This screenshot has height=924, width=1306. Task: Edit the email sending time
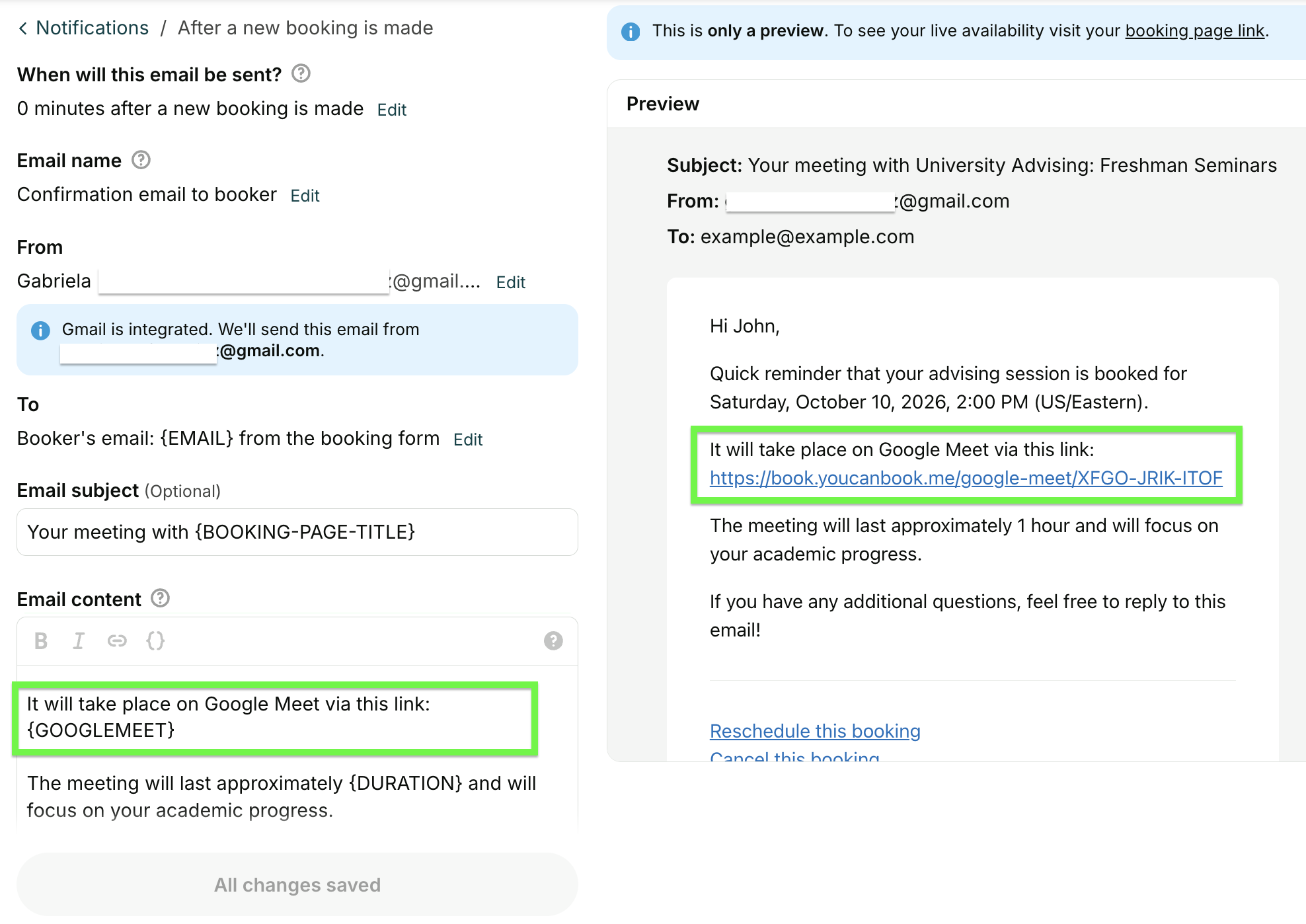391,110
